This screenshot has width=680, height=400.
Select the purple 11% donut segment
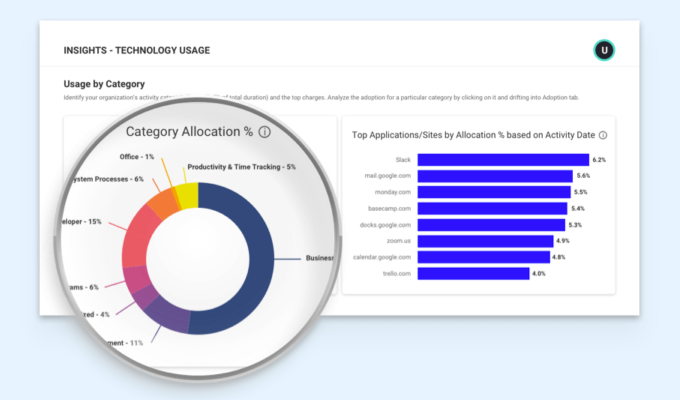click(170, 315)
